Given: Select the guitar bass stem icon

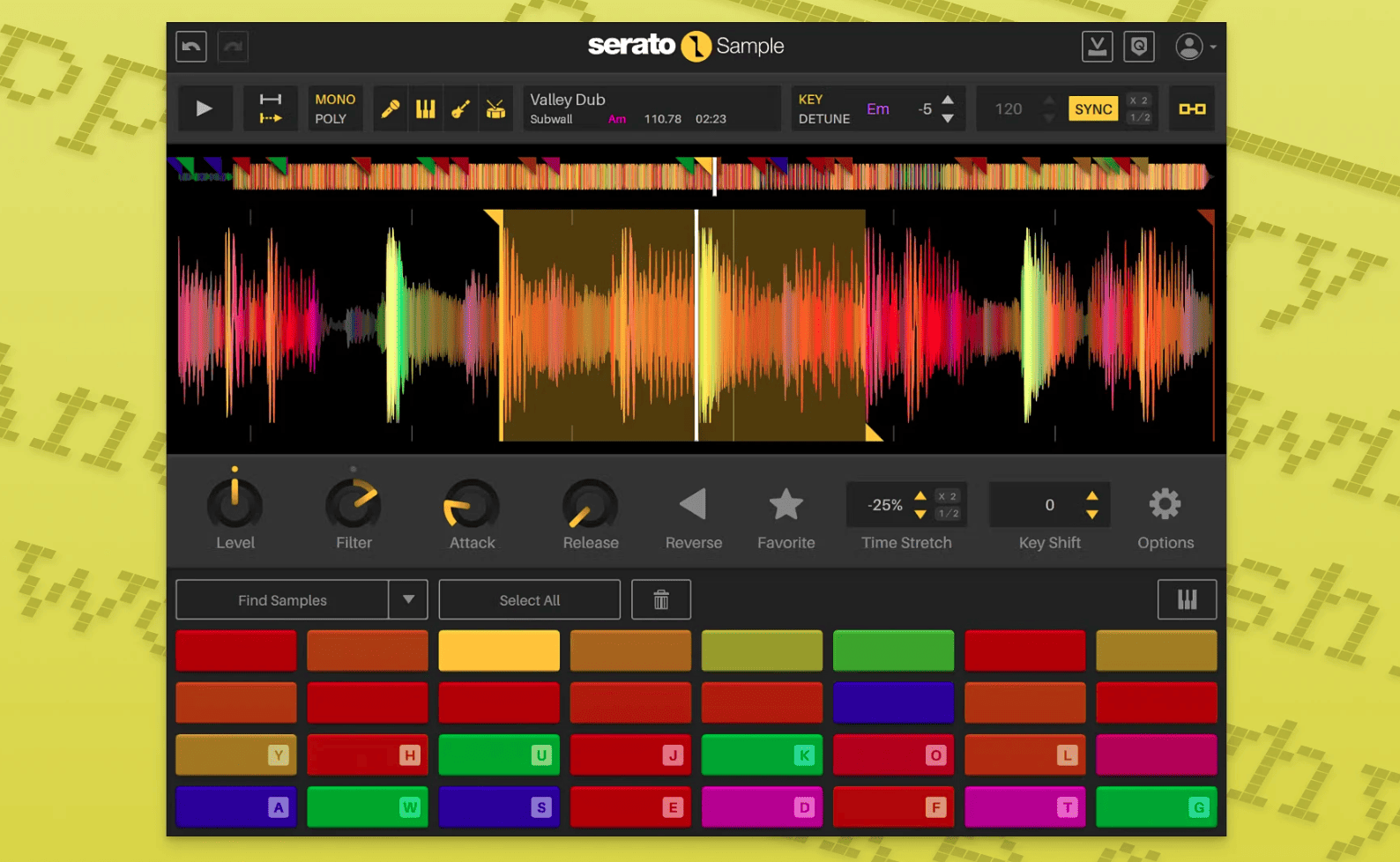Looking at the screenshot, I should tap(460, 108).
